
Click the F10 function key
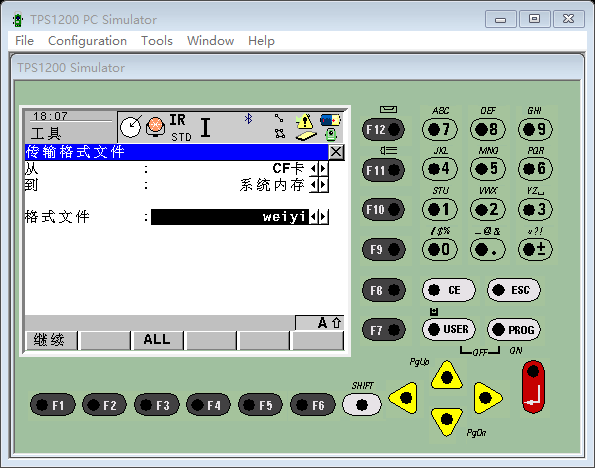(383, 210)
